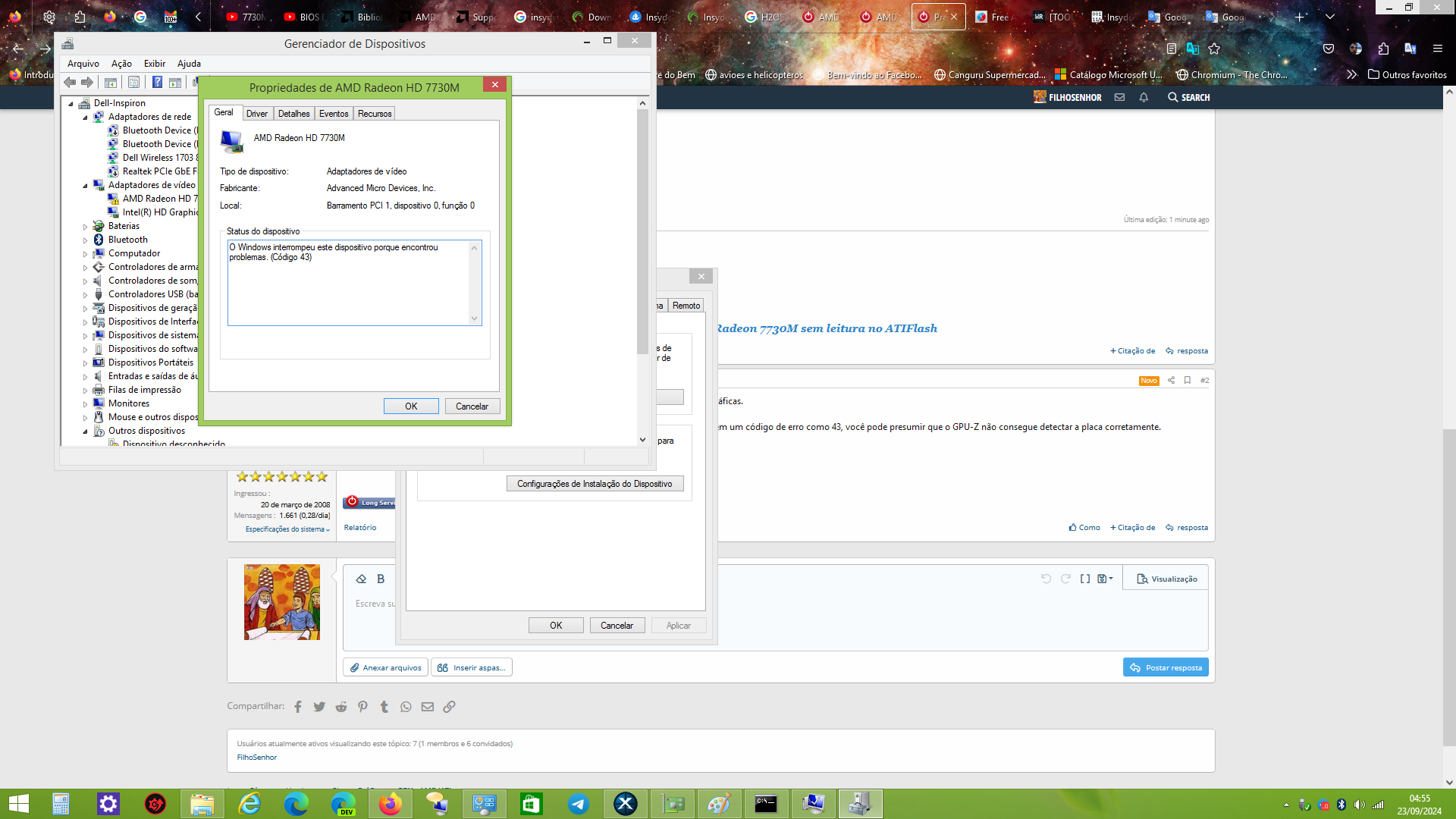
Task: Select the Geral tab
Action: (224, 112)
